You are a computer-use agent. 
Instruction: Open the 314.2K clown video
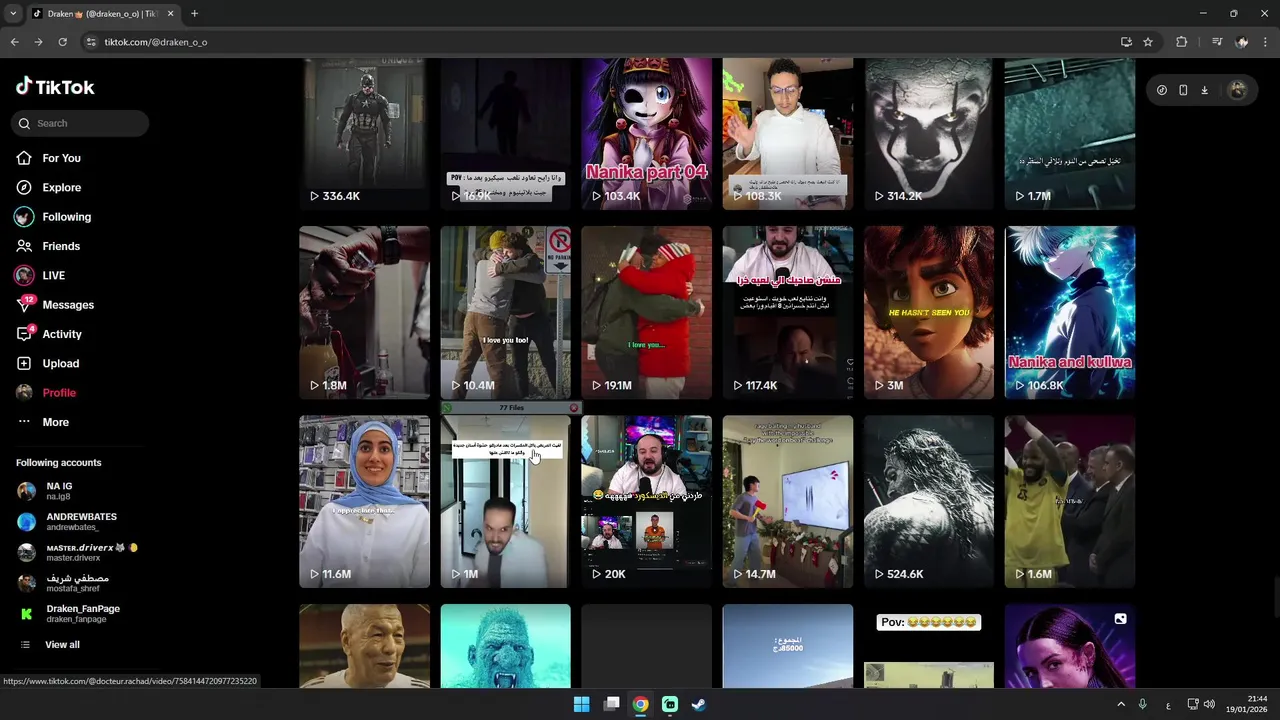pyautogui.click(x=928, y=134)
